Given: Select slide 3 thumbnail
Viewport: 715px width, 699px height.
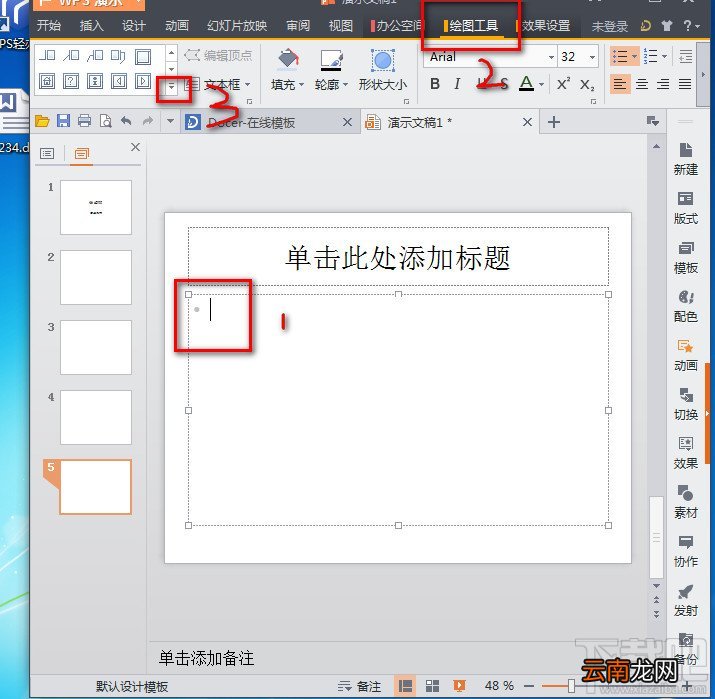Looking at the screenshot, I should (96, 347).
